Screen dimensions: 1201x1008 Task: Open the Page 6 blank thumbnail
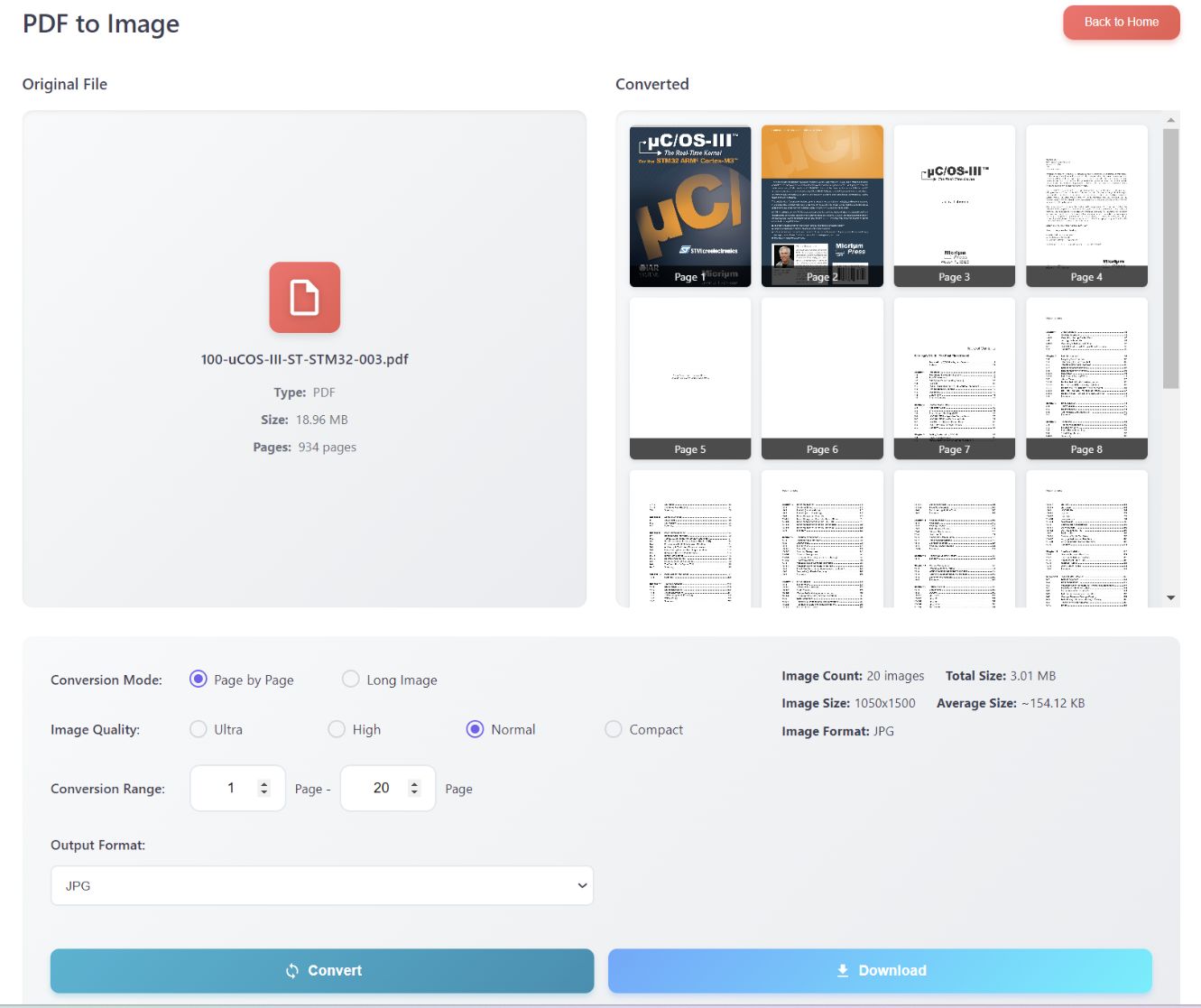pos(822,378)
